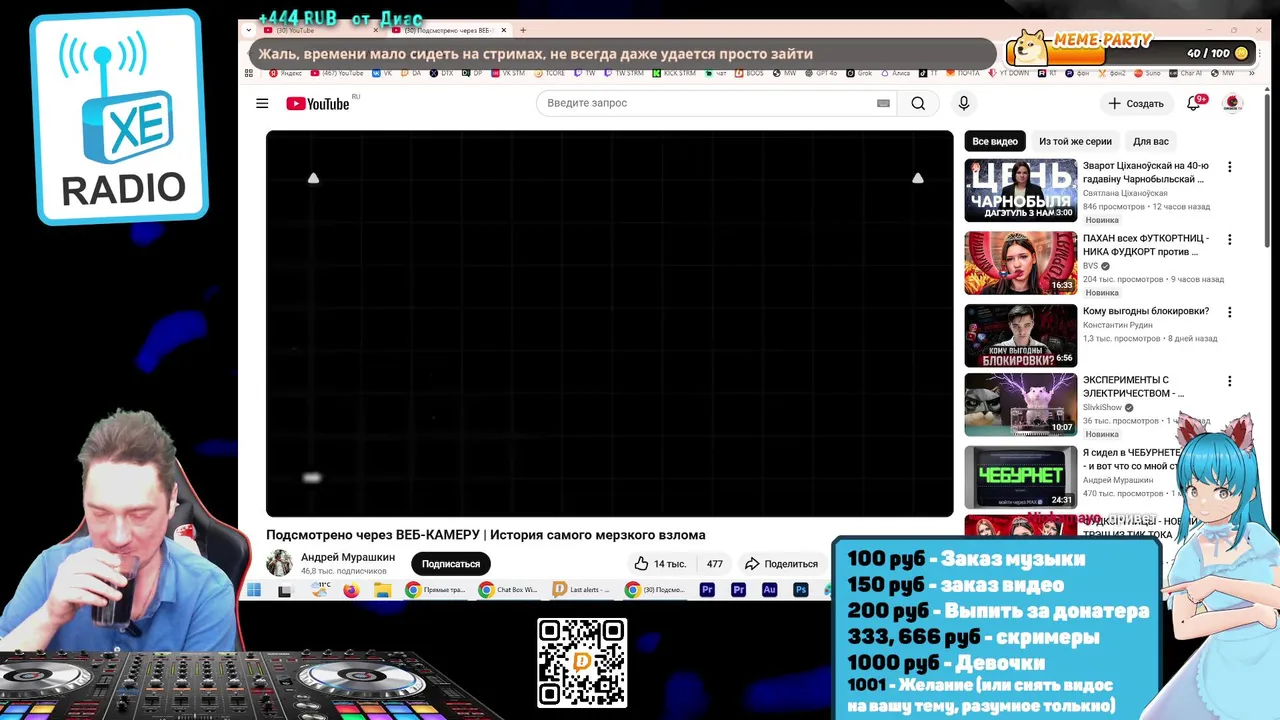Screen dimensions: 1280x720
Task: Open a new browser tab with plus
Action: tap(522, 30)
